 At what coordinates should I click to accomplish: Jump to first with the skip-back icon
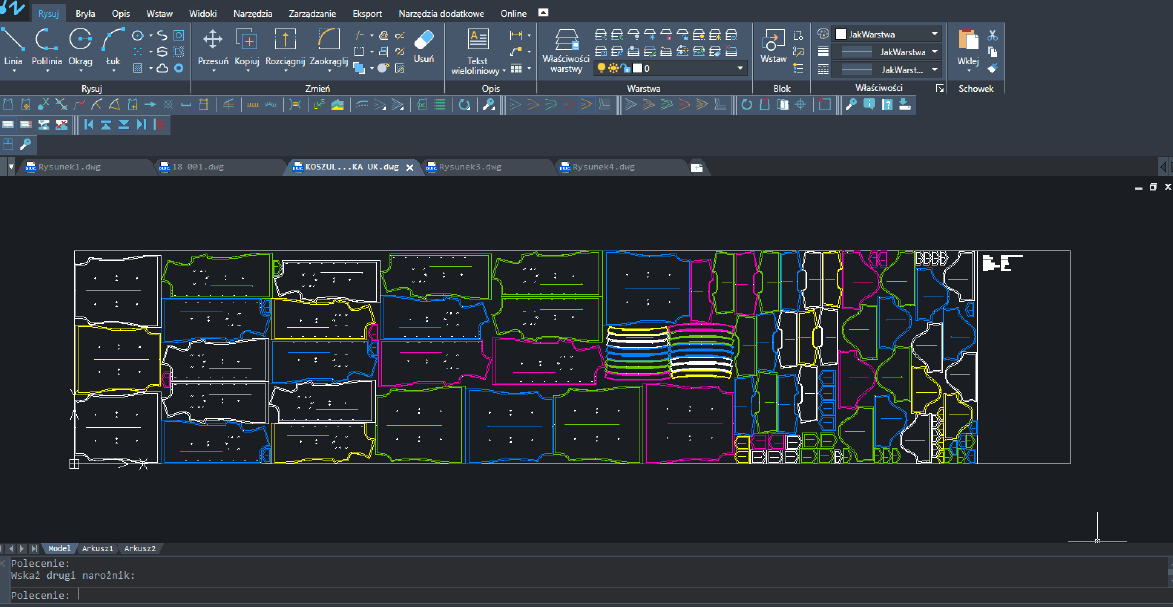89,125
